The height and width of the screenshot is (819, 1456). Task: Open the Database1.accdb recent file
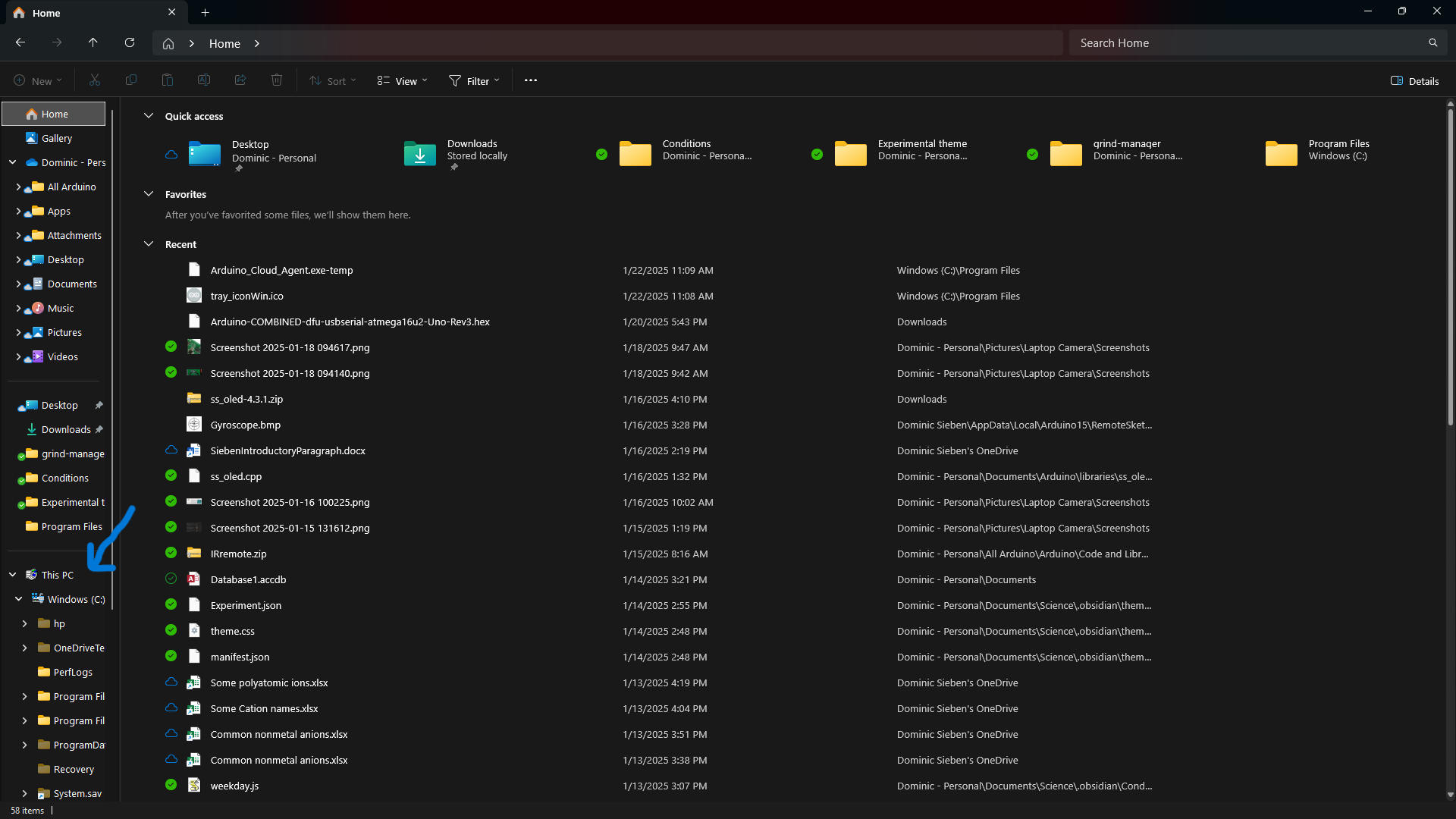coord(248,579)
